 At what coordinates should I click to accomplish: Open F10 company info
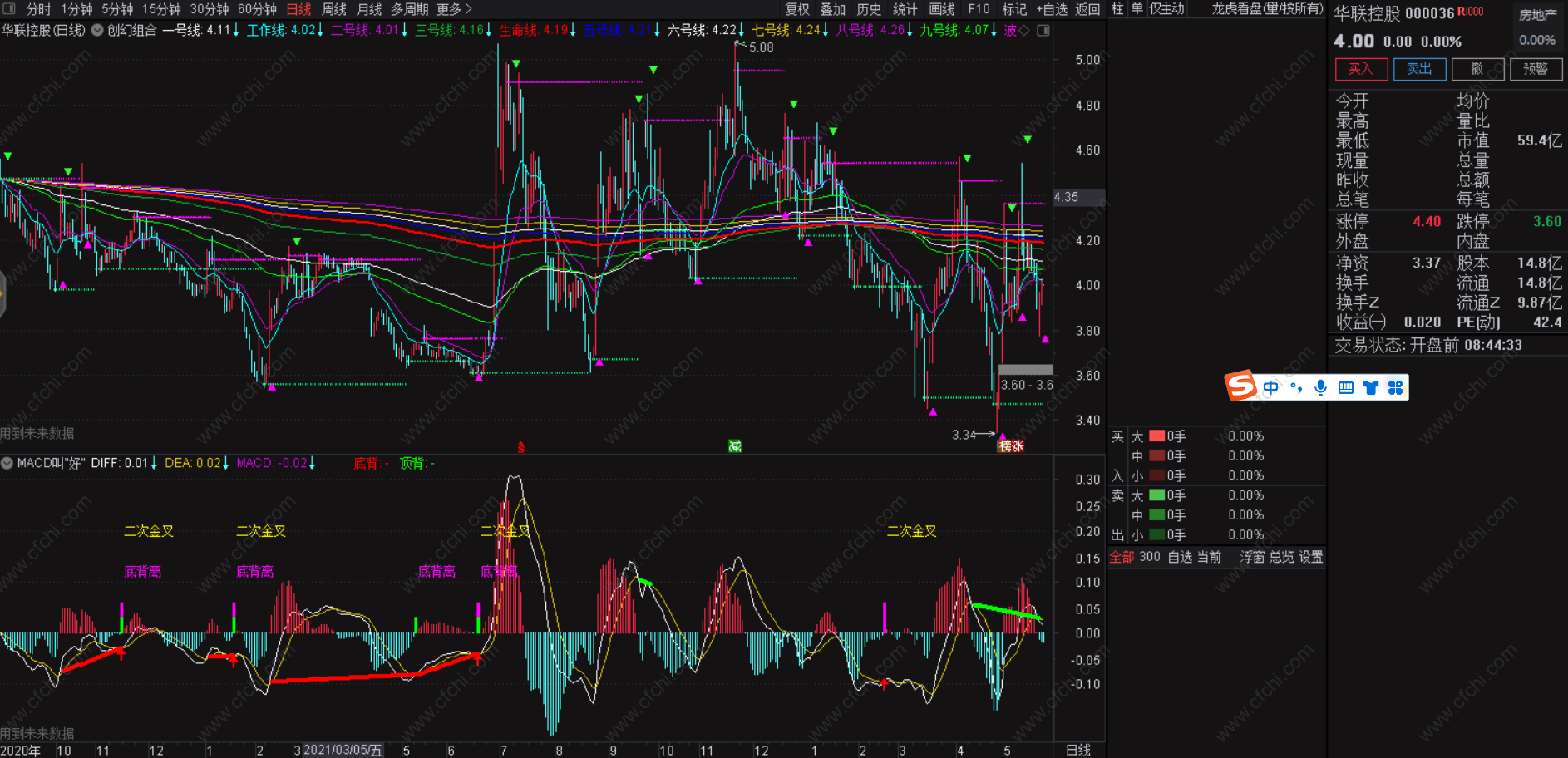[979, 9]
